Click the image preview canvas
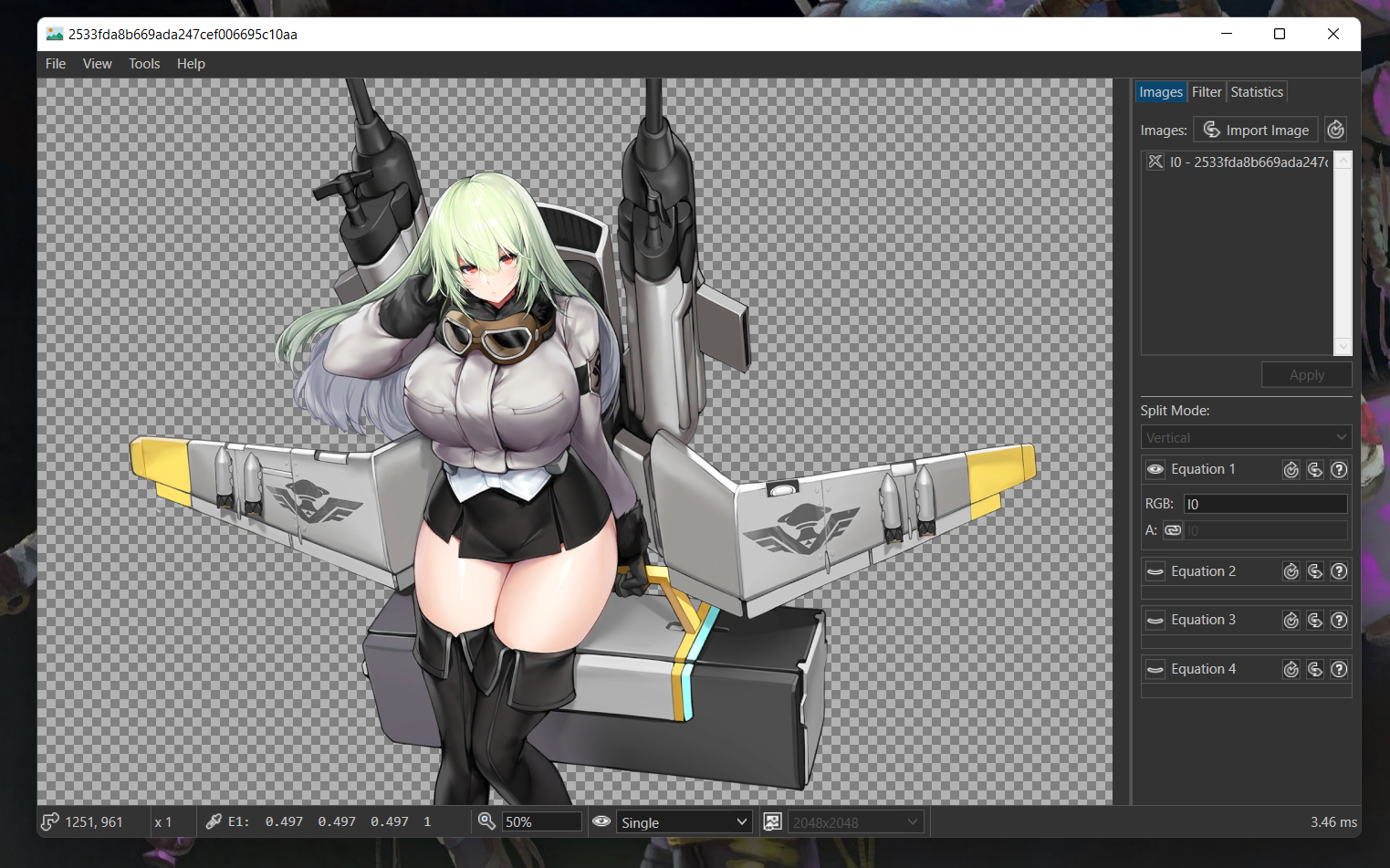1390x868 pixels. click(575, 441)
